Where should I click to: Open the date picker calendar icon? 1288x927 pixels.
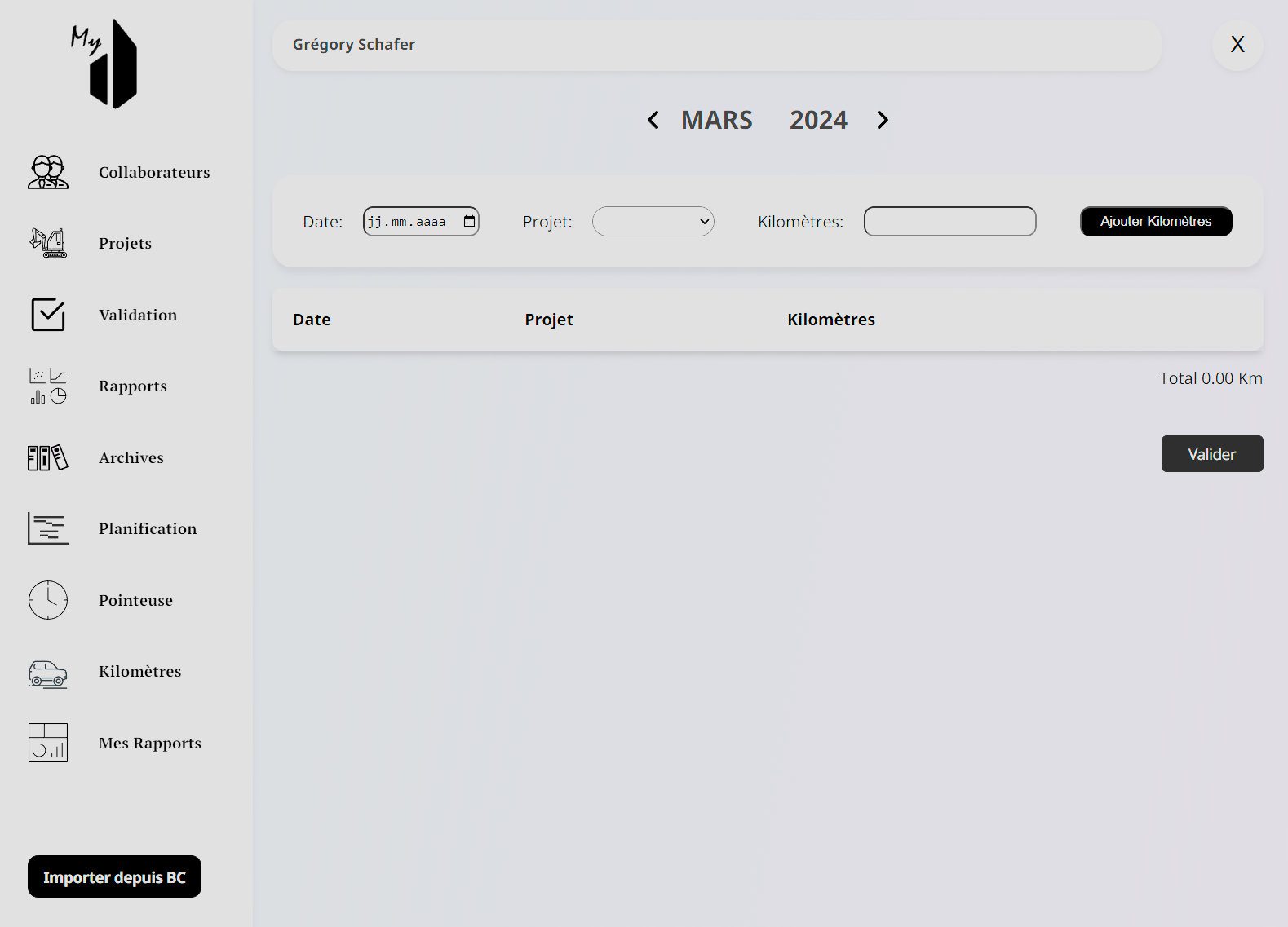(x=469, y=221)
